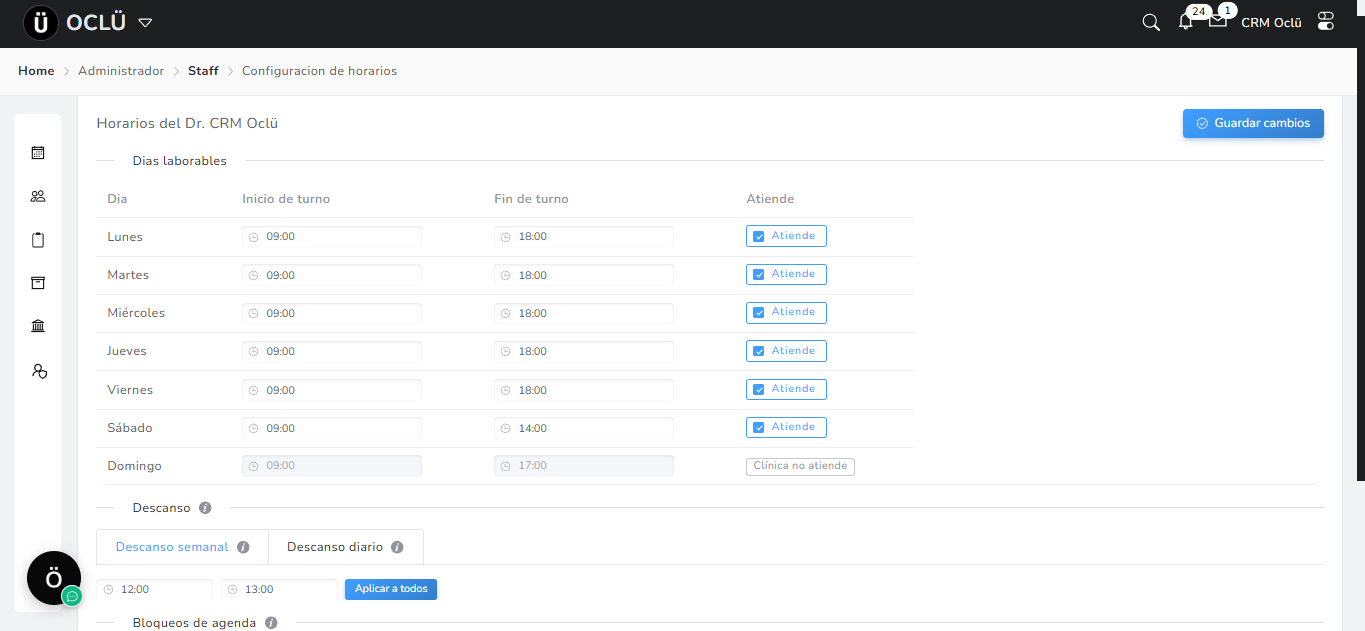
Task: Uncheck Atiende for Miércoles
Action: coord(759,313)
